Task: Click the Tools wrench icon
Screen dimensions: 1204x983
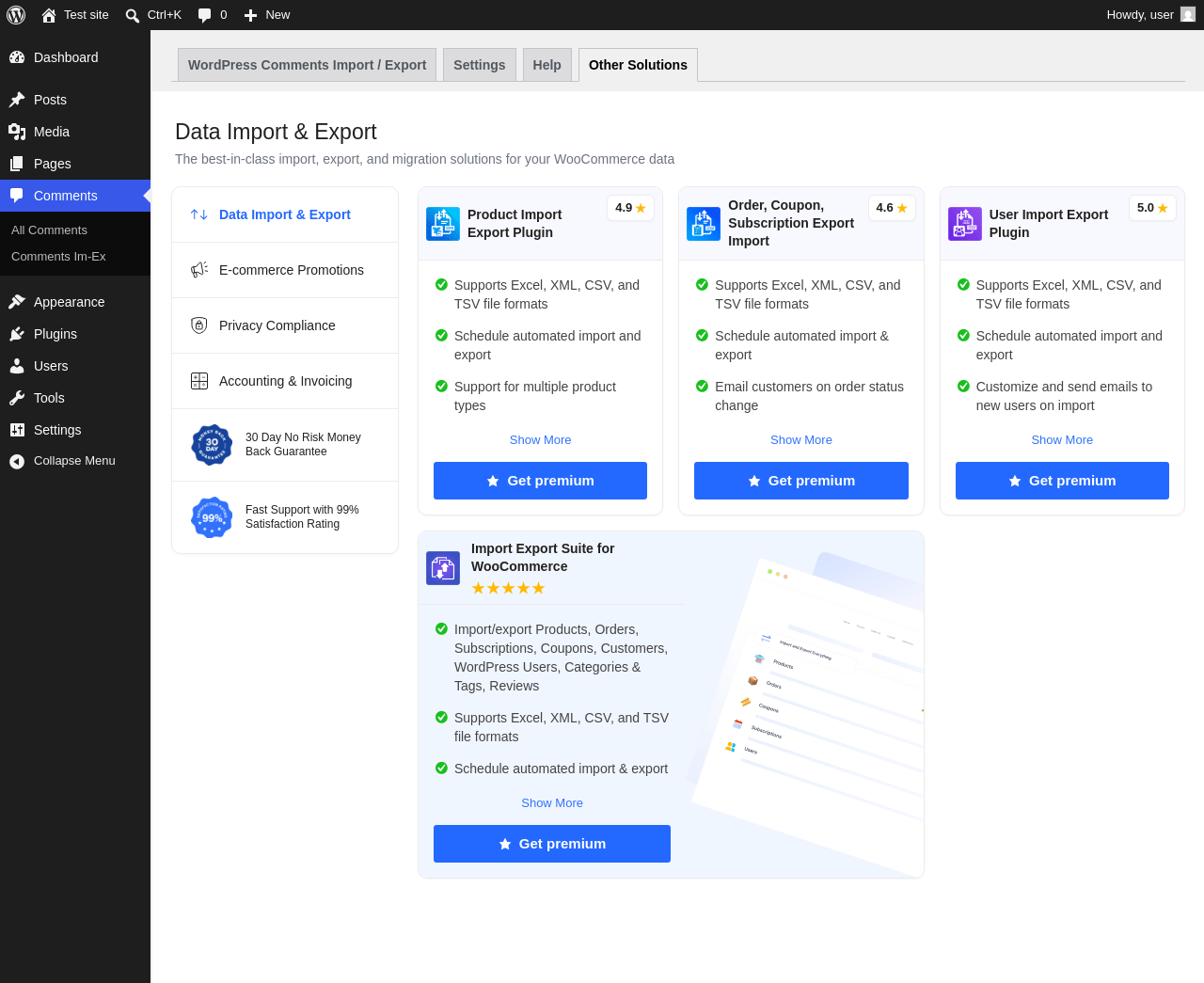Action: (x=17, y=398)
